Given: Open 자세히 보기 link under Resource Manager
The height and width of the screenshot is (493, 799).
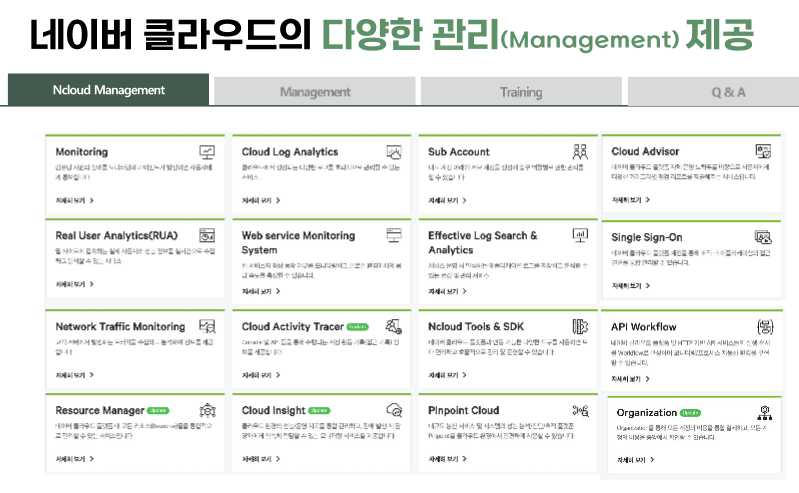Looking at the screenshot, I should coord(74,459).
